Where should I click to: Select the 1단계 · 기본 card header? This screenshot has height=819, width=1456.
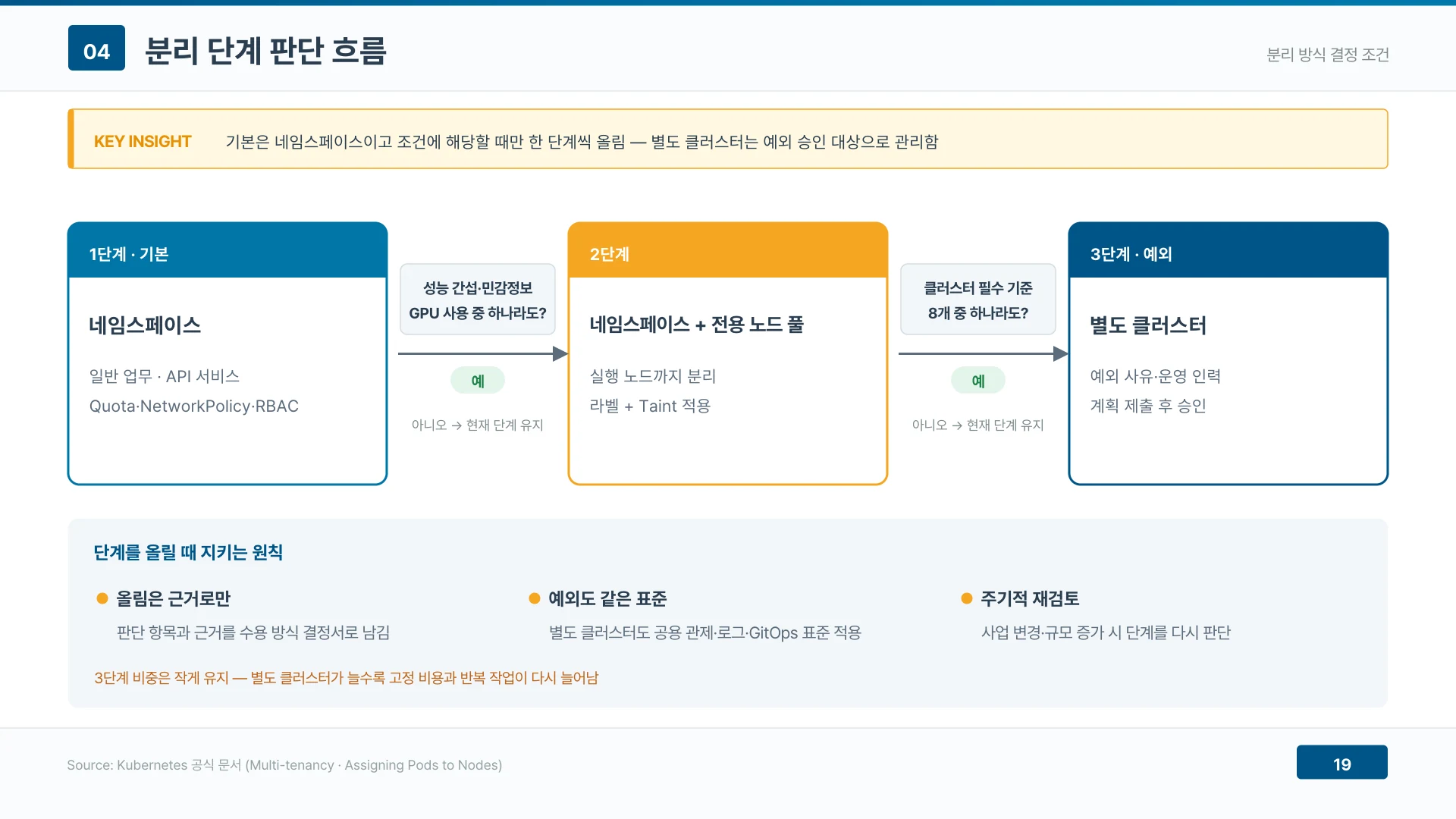point(227,250)
